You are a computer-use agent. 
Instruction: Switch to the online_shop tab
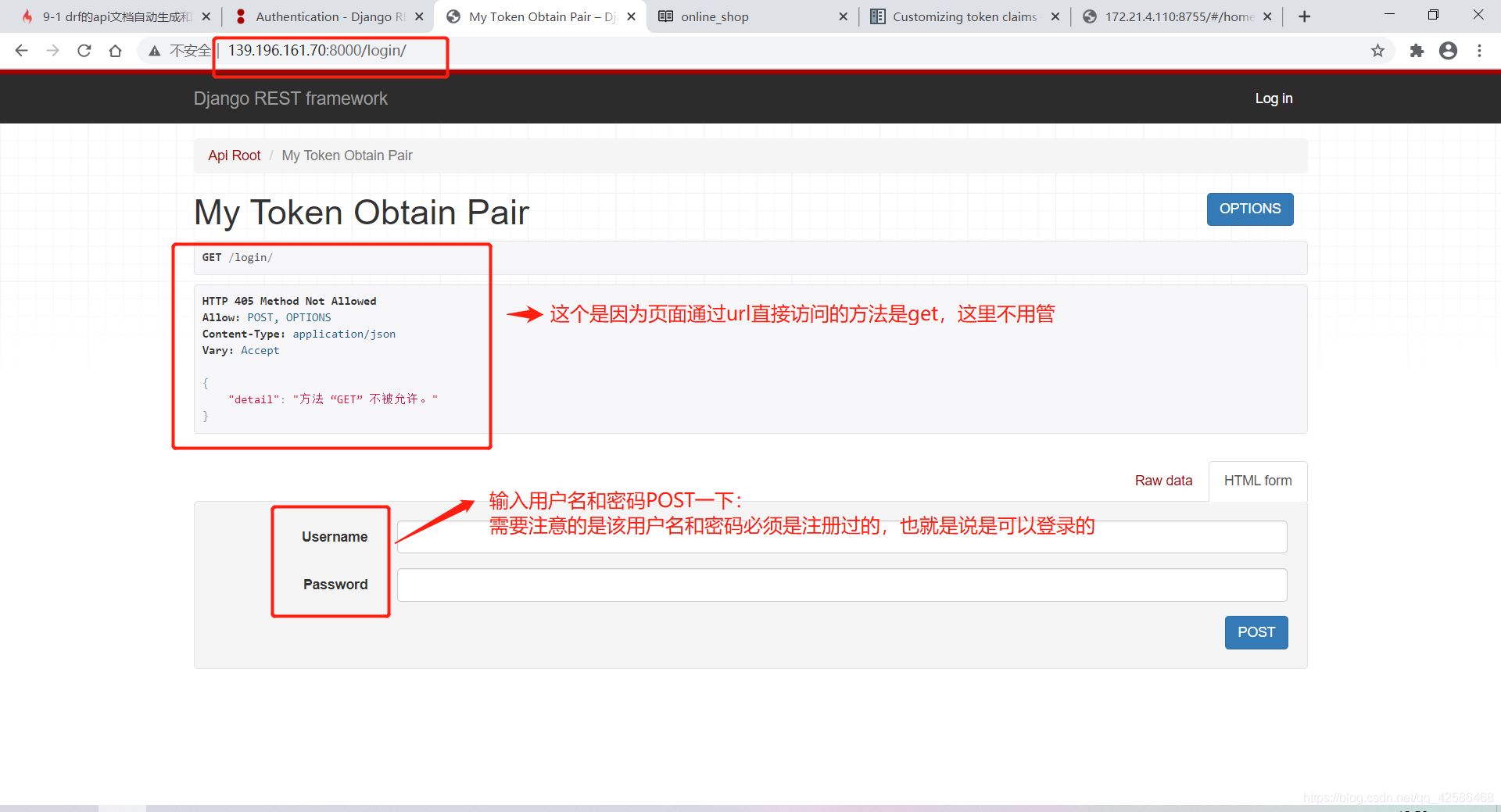coord(750,16)
